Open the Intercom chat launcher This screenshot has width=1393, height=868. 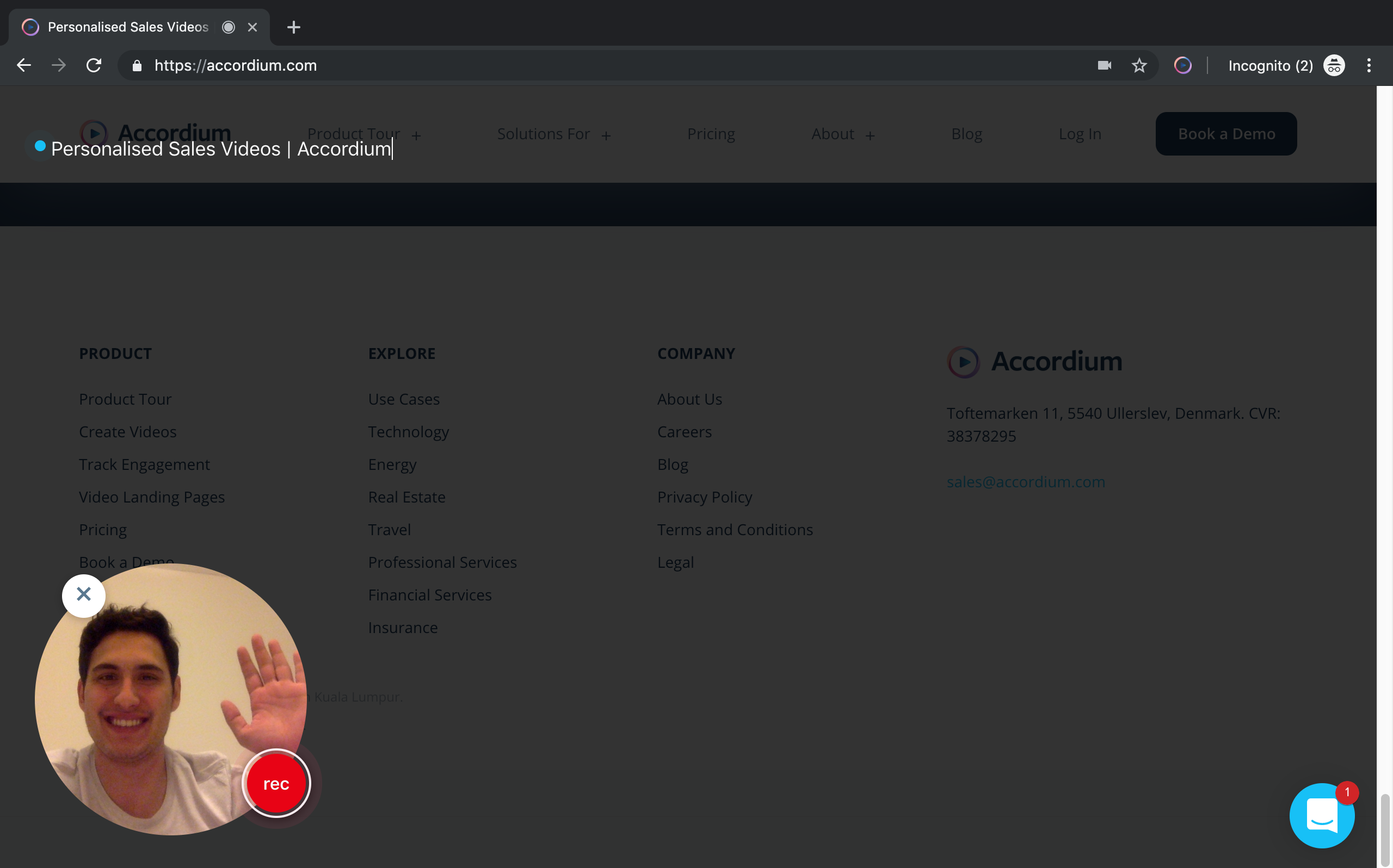point(1322,815)
